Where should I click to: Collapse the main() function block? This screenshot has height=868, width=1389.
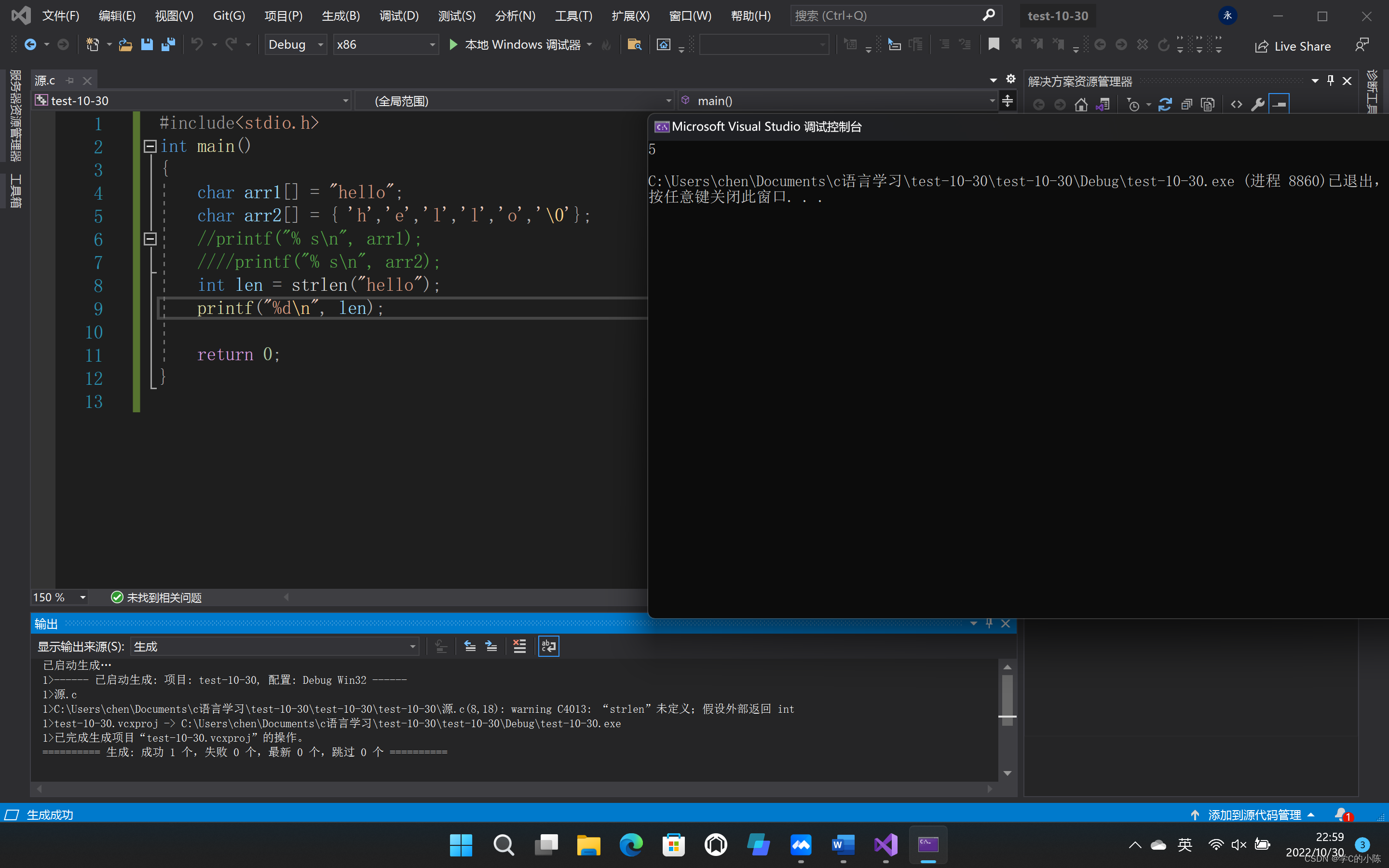(150, 147)
